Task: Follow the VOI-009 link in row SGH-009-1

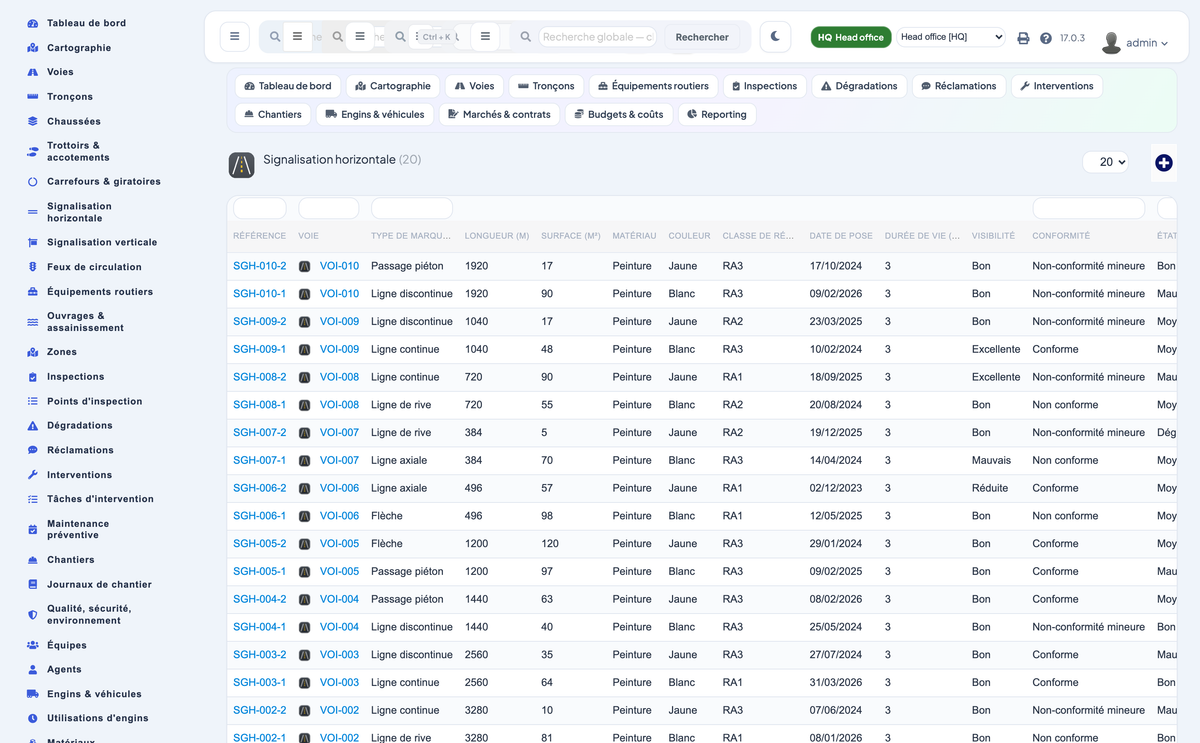Action: click(x=339, y=349)
